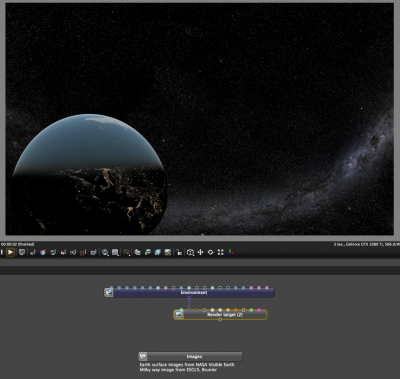Click the Render target node thumbnail icon
The width and height of the screenshot is (400, 379).
[x=179, y=315]
